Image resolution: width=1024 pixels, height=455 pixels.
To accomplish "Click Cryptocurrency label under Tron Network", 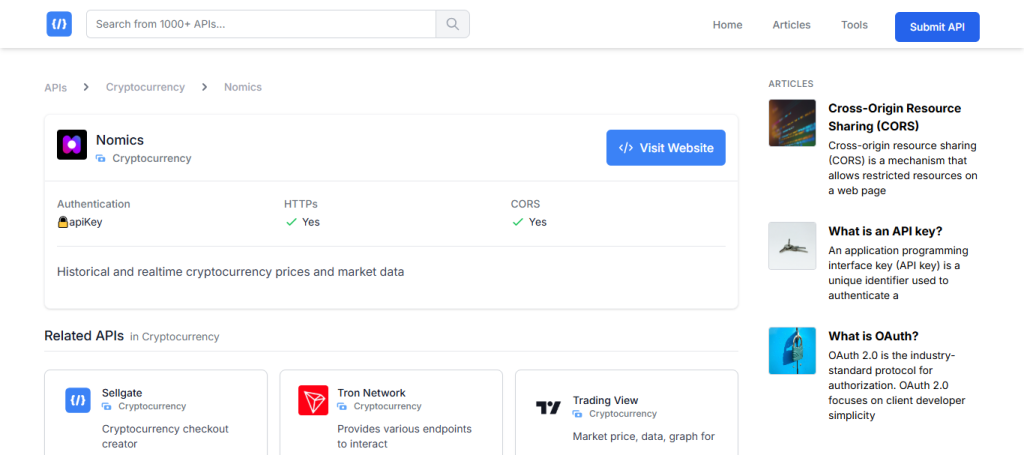I will click(388, 406).
